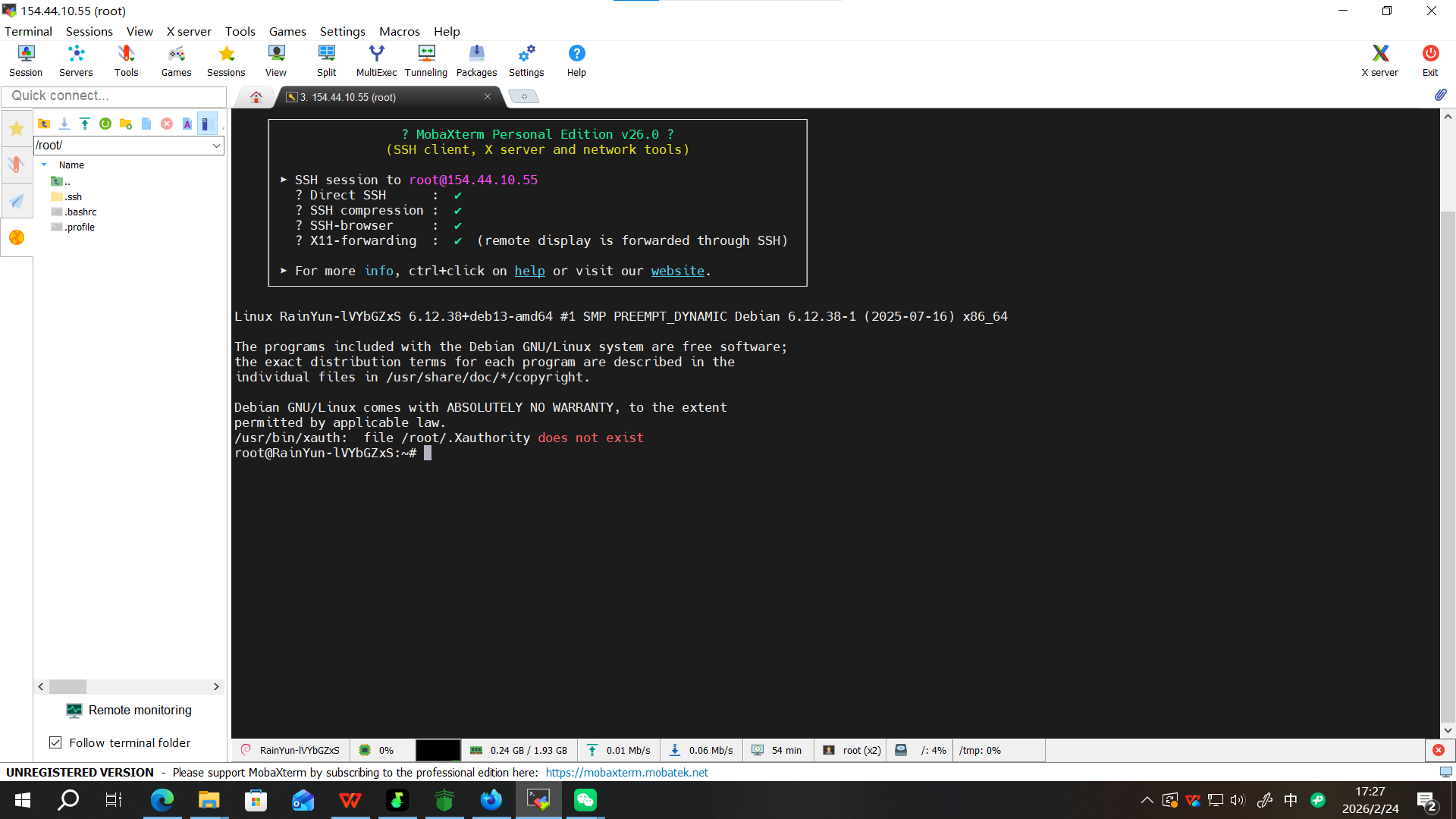Expand the /root/ path dropdown
The height and width of the screenshot is (819, 1456).
pos(216,146)
